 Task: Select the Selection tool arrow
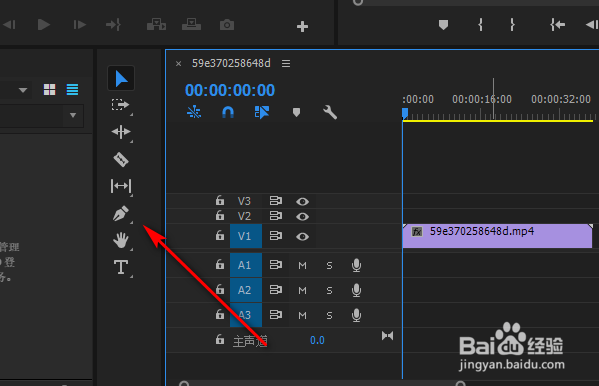[x=121, y=79]
